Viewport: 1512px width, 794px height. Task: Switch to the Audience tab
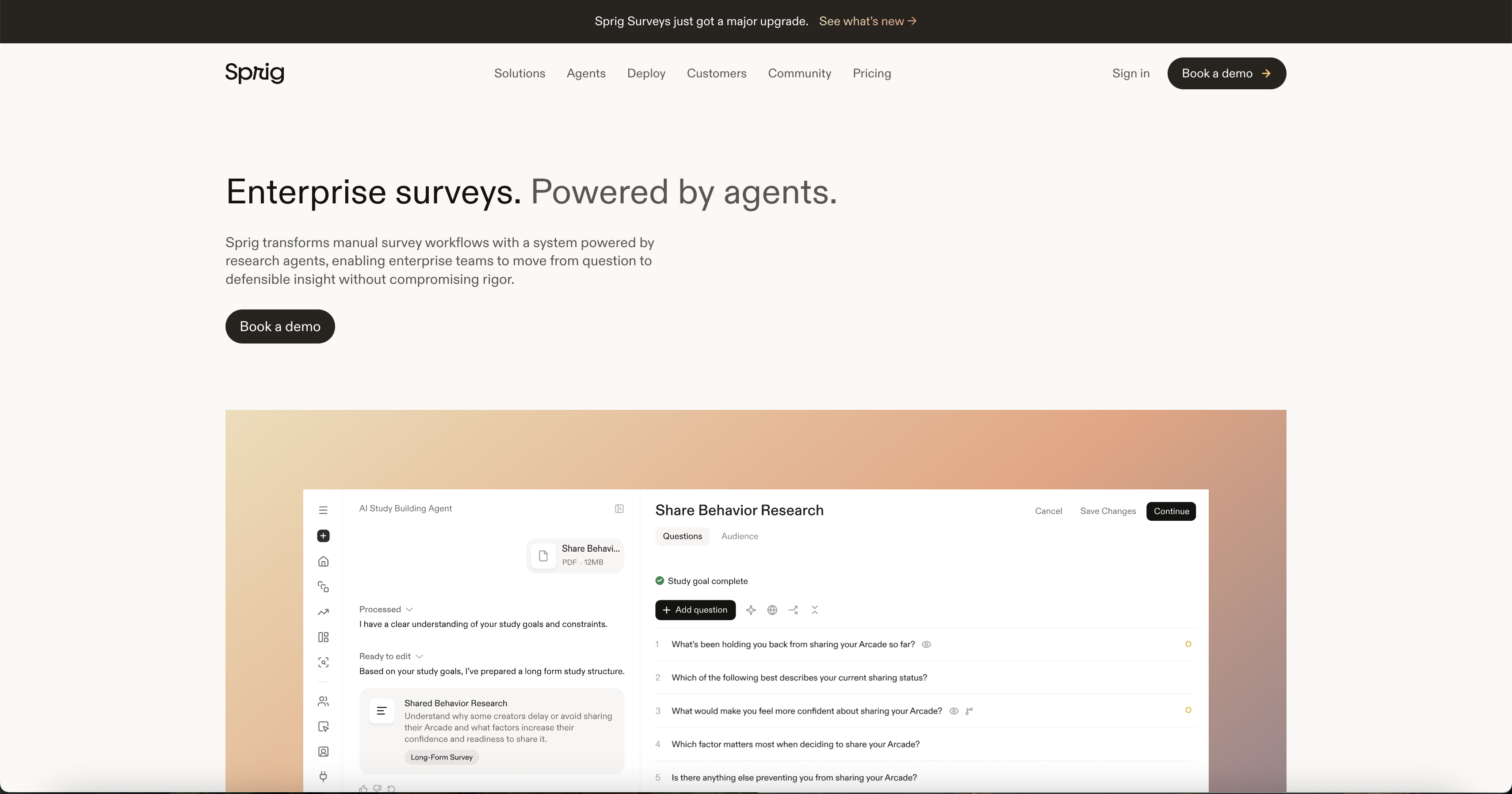(x=740, y=536)
